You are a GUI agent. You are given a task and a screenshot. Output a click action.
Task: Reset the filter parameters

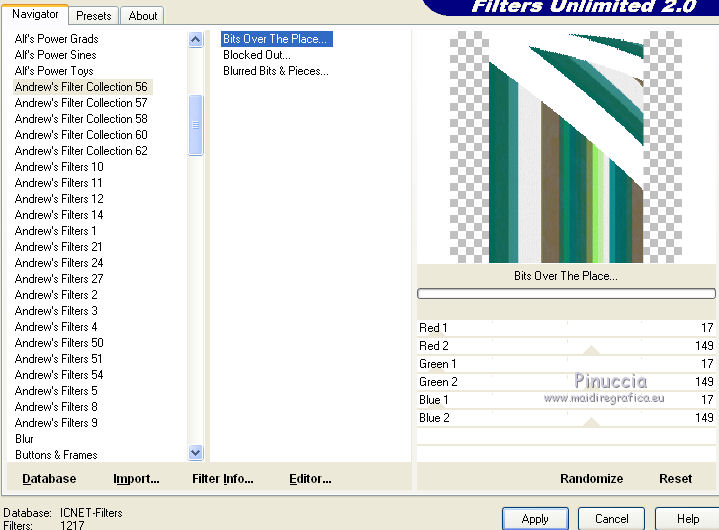(x=675, y=479)
